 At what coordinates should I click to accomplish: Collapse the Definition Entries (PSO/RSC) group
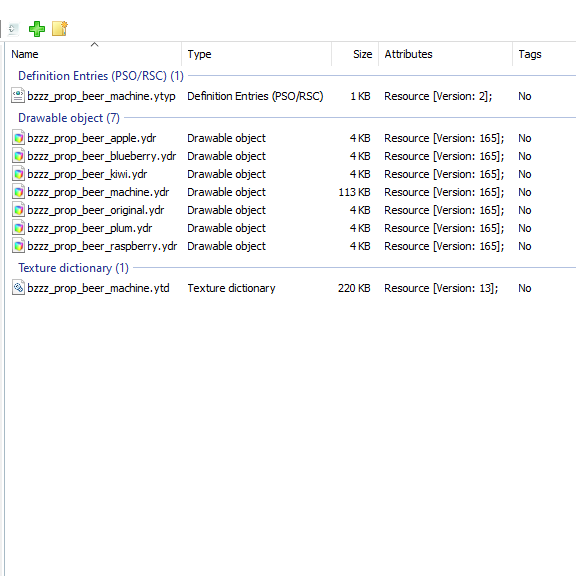point(101,76)
